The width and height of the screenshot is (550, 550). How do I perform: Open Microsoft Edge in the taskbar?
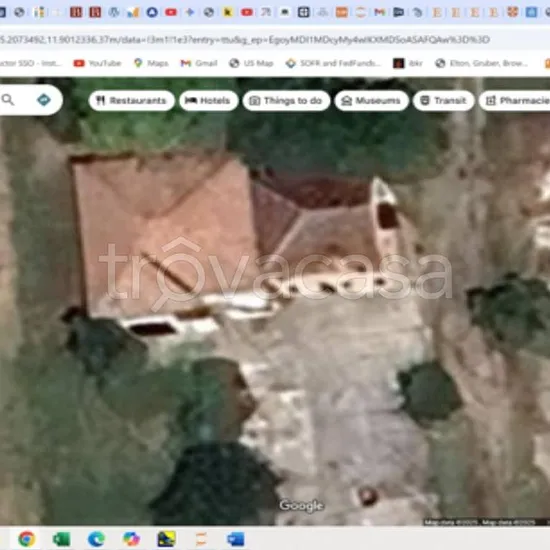(x=96, y=539)
